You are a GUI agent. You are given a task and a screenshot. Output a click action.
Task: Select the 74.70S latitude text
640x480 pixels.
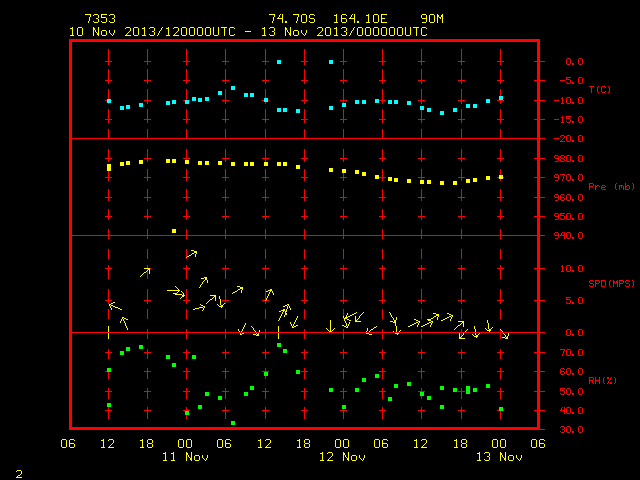click(292, 19)
